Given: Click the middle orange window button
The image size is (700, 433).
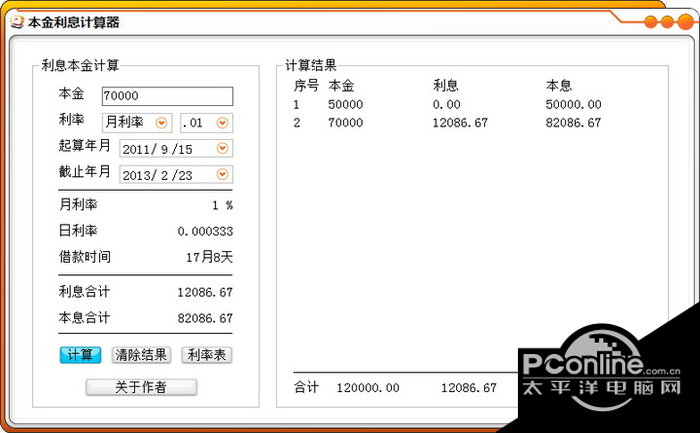Looking at the screenshot, I should [x=667, y=21].
